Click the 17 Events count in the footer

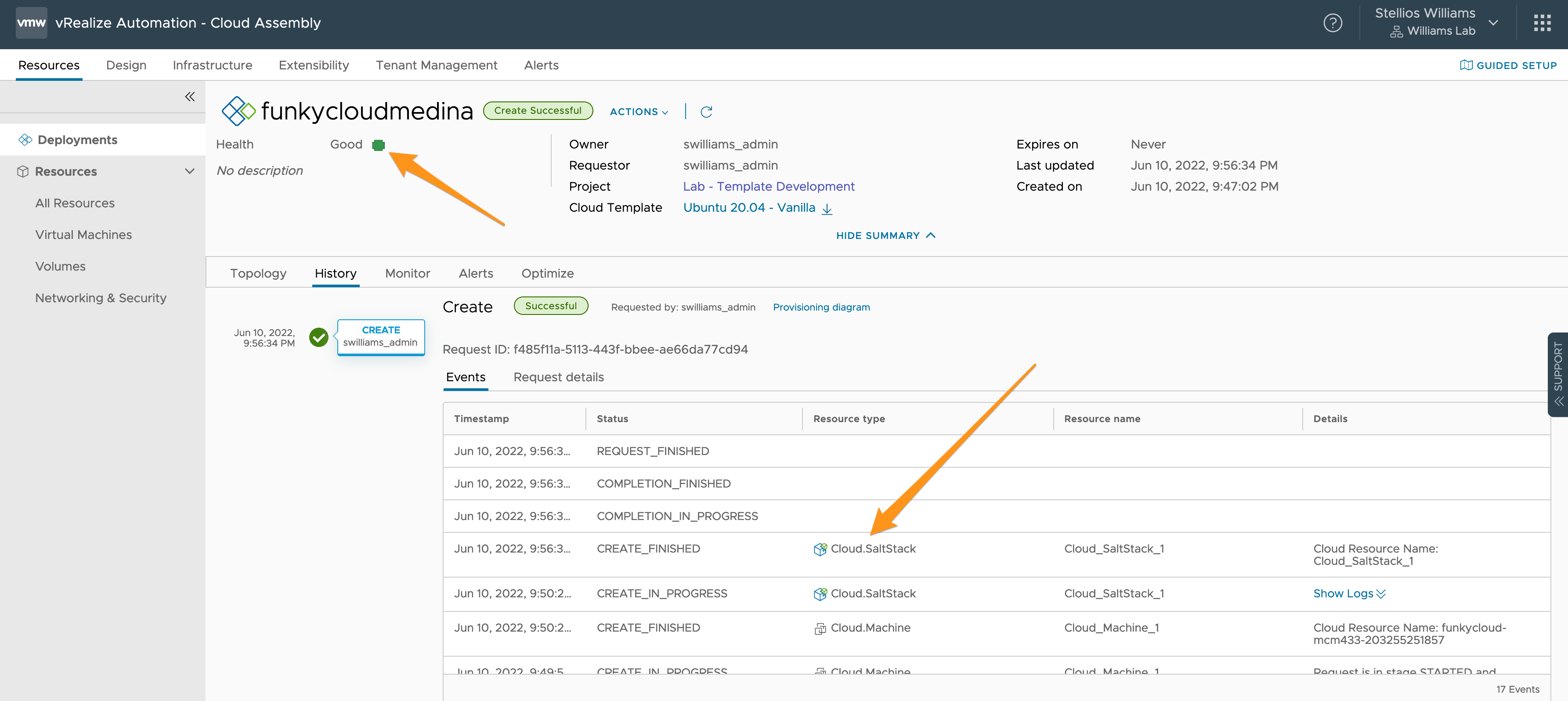(x=1517, y=690)
